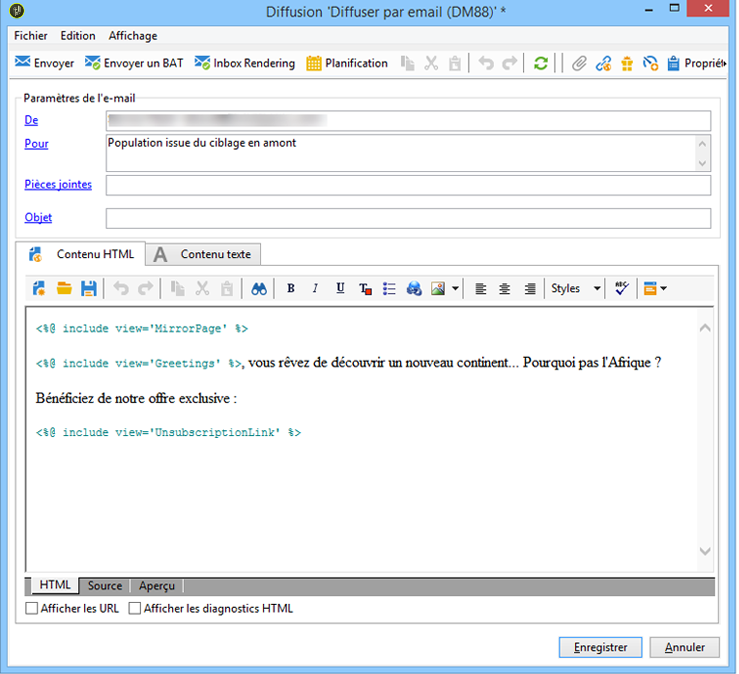Click the Pour field scroll down arrow
The height and width of the screenshot is (674, 739).
pos(702,163)
